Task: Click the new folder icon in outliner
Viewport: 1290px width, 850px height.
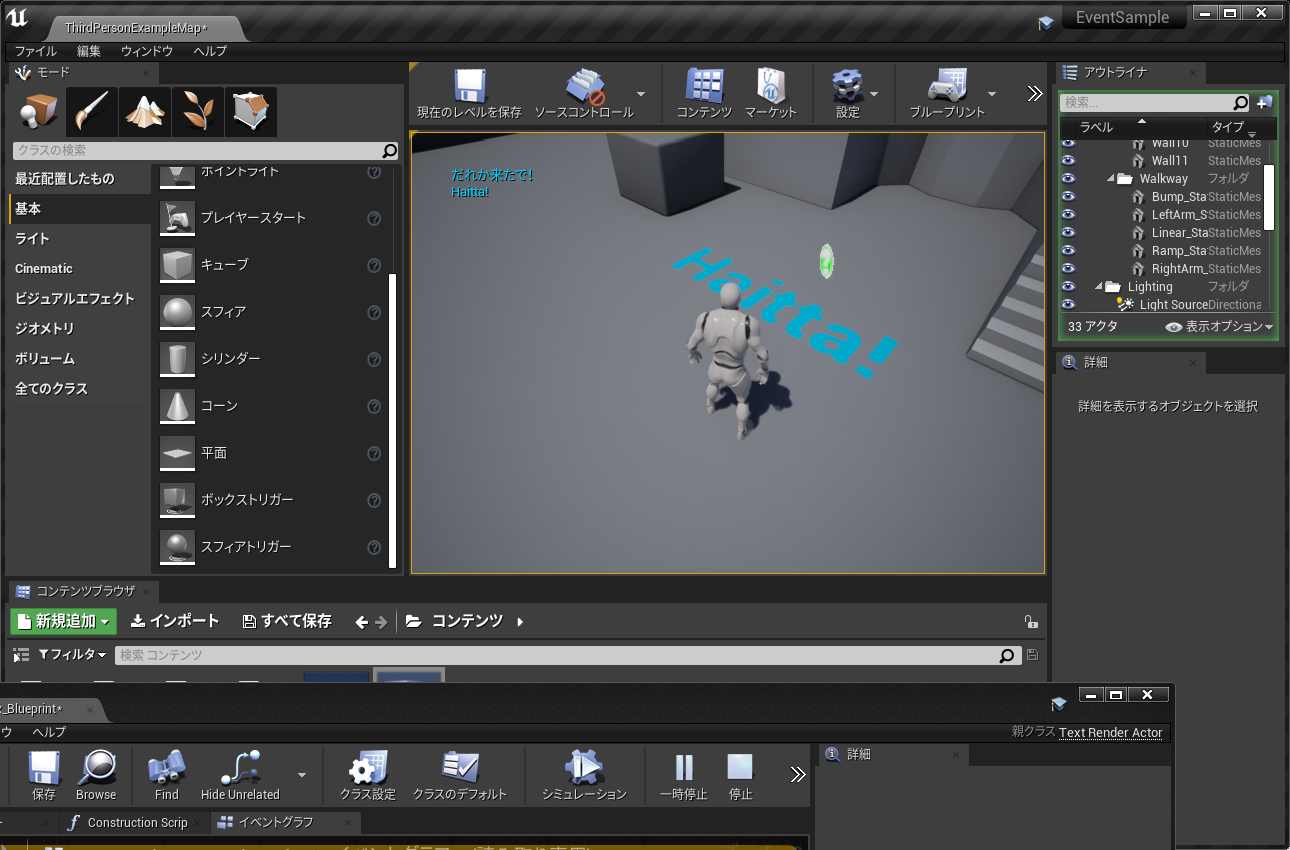Action: coord(1265,102)
